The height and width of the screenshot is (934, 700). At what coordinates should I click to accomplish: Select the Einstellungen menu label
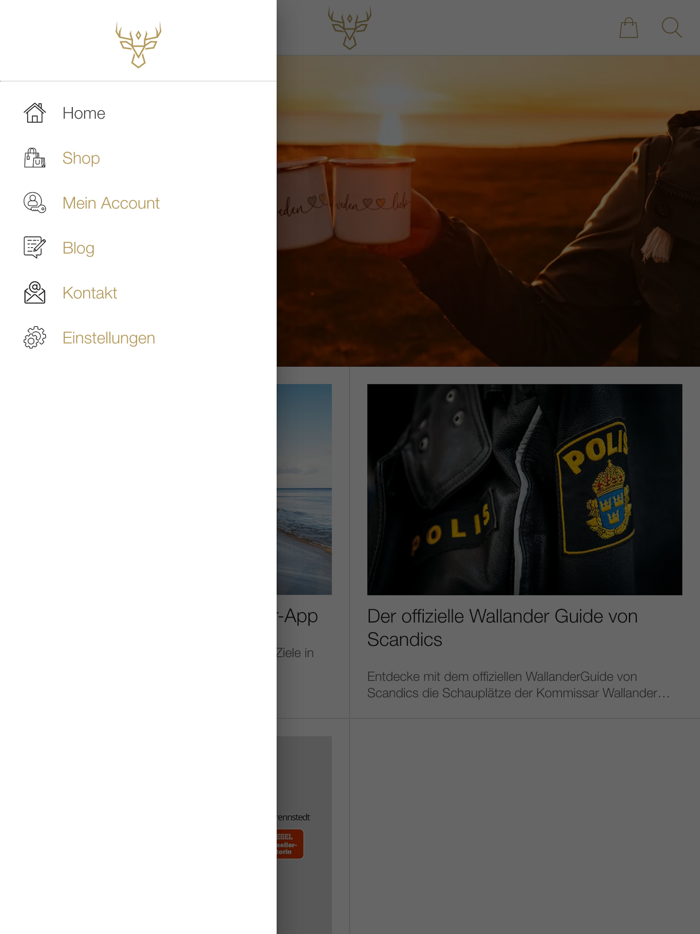point(109,338)
